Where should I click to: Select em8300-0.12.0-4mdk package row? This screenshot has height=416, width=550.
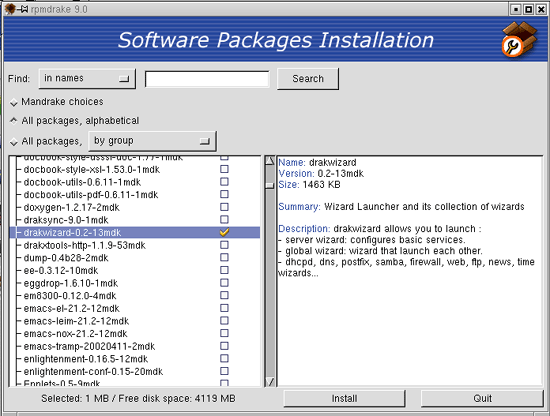(x=135, y=296)
